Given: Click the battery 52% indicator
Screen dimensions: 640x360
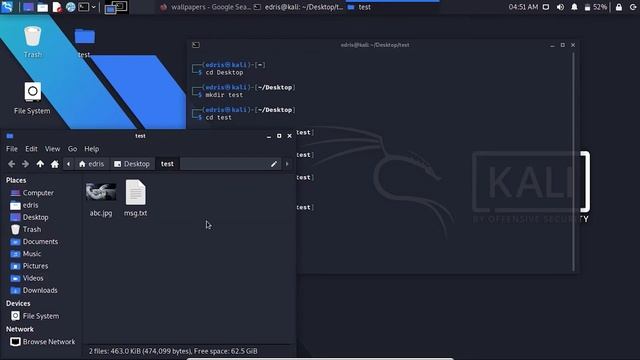Looking at the screenshot, I should pyautogui.click(x=596, y=7).
